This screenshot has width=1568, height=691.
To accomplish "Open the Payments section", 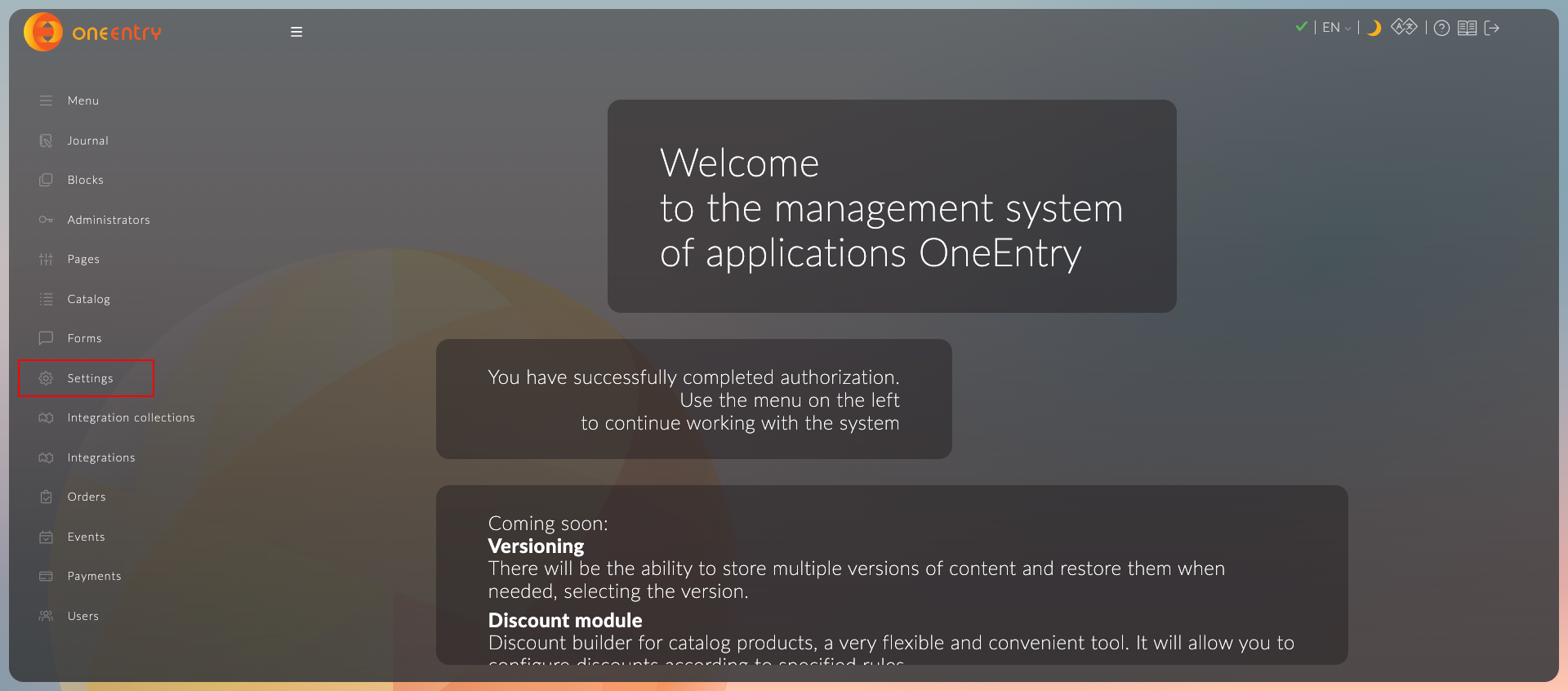I will pyautogui.click(x=94, y=576).
